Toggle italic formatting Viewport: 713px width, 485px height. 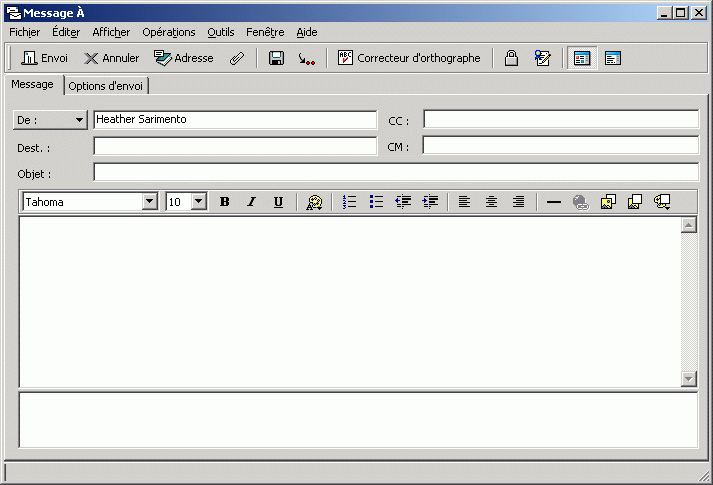[251, 202]
